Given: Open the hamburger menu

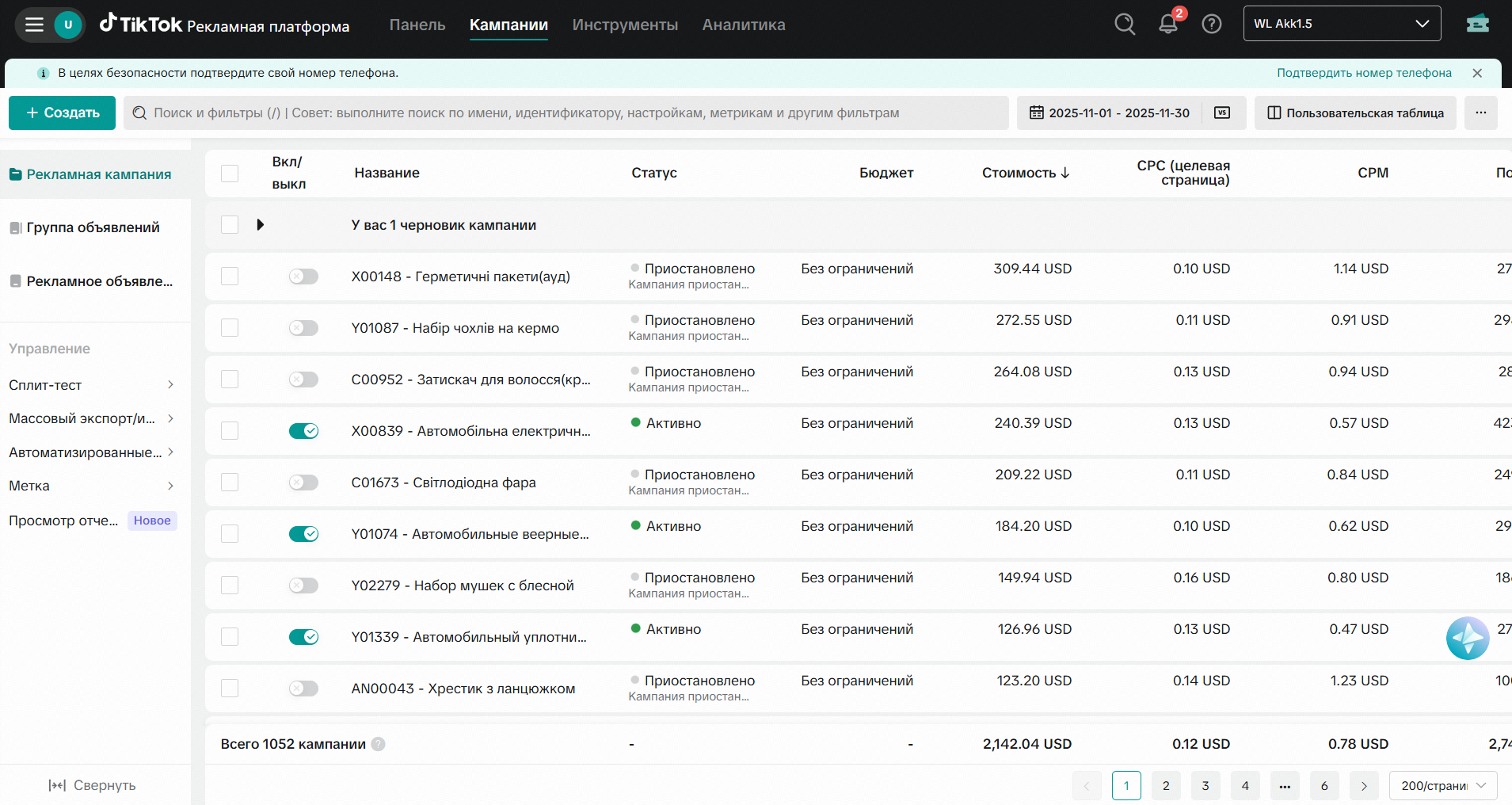Looking at the screenshot, I should tap(34, 24).
